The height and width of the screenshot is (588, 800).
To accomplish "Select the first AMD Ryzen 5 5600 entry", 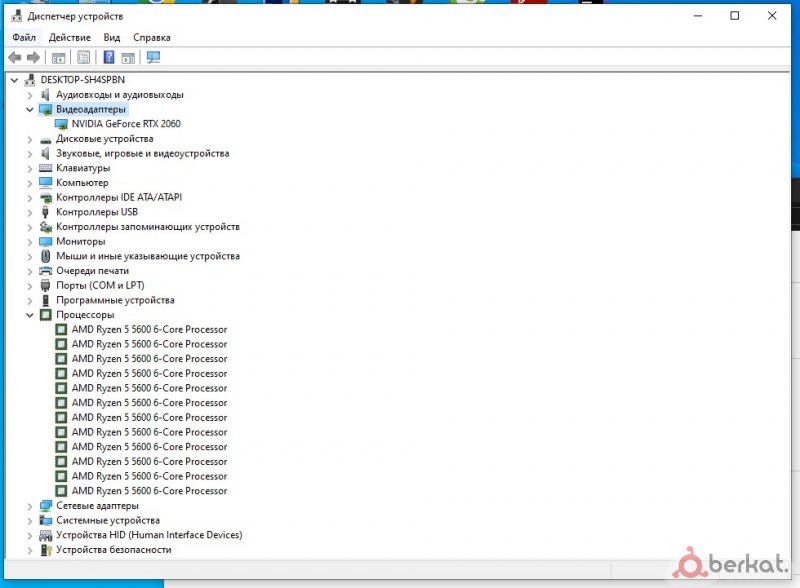I will (149, 330).
